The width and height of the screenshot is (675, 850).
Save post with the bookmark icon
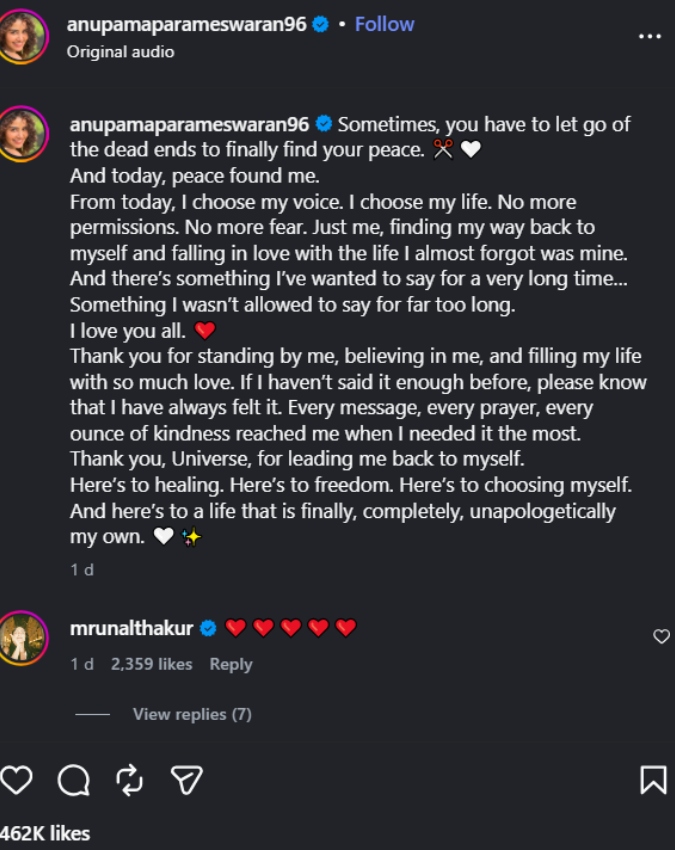point(653,780)
